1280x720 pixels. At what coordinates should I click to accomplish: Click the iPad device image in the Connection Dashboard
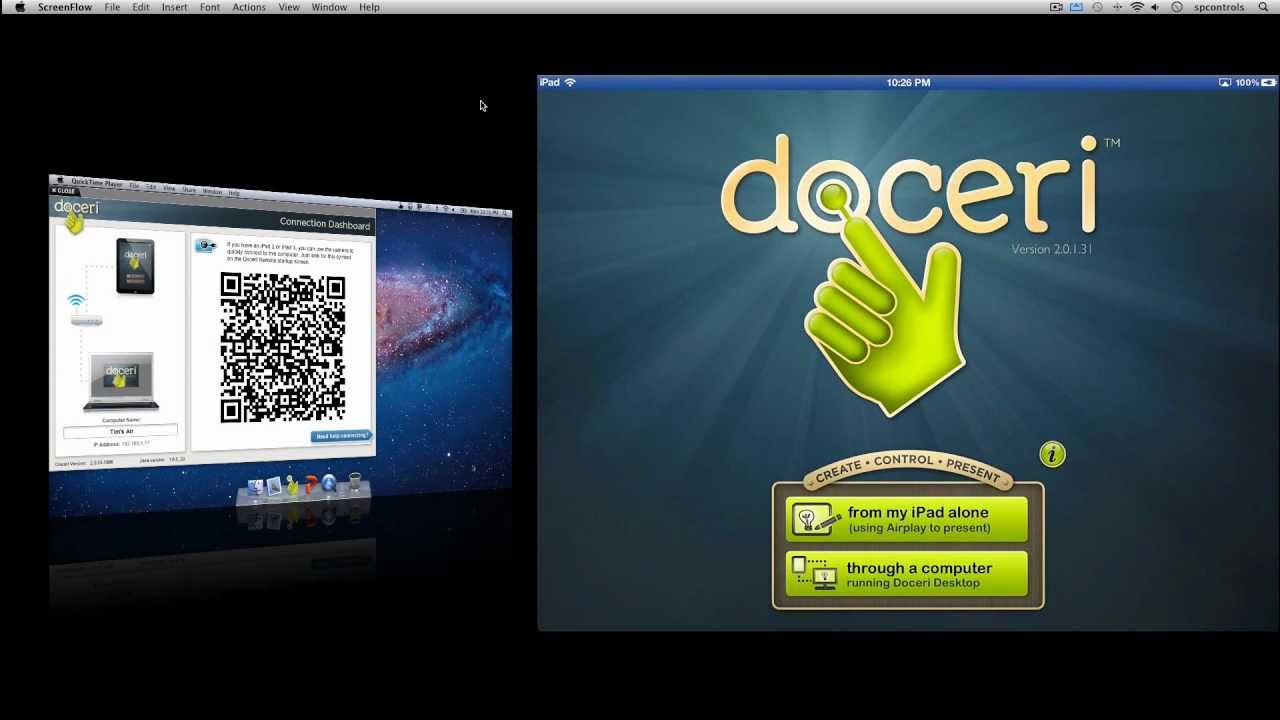tap(135, 265)
